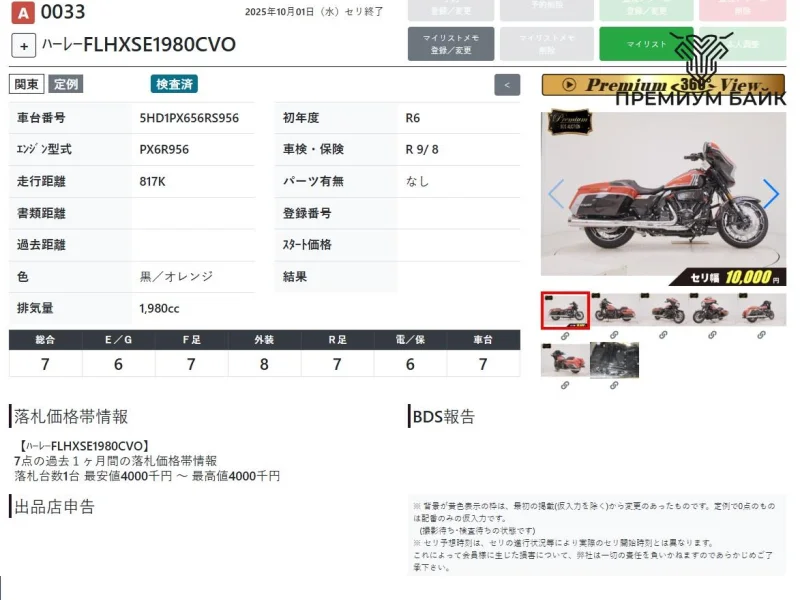Viewport: 800px width, 600px height.
Task: Show next photo with right arrow
Action: [x=771, y=194]
